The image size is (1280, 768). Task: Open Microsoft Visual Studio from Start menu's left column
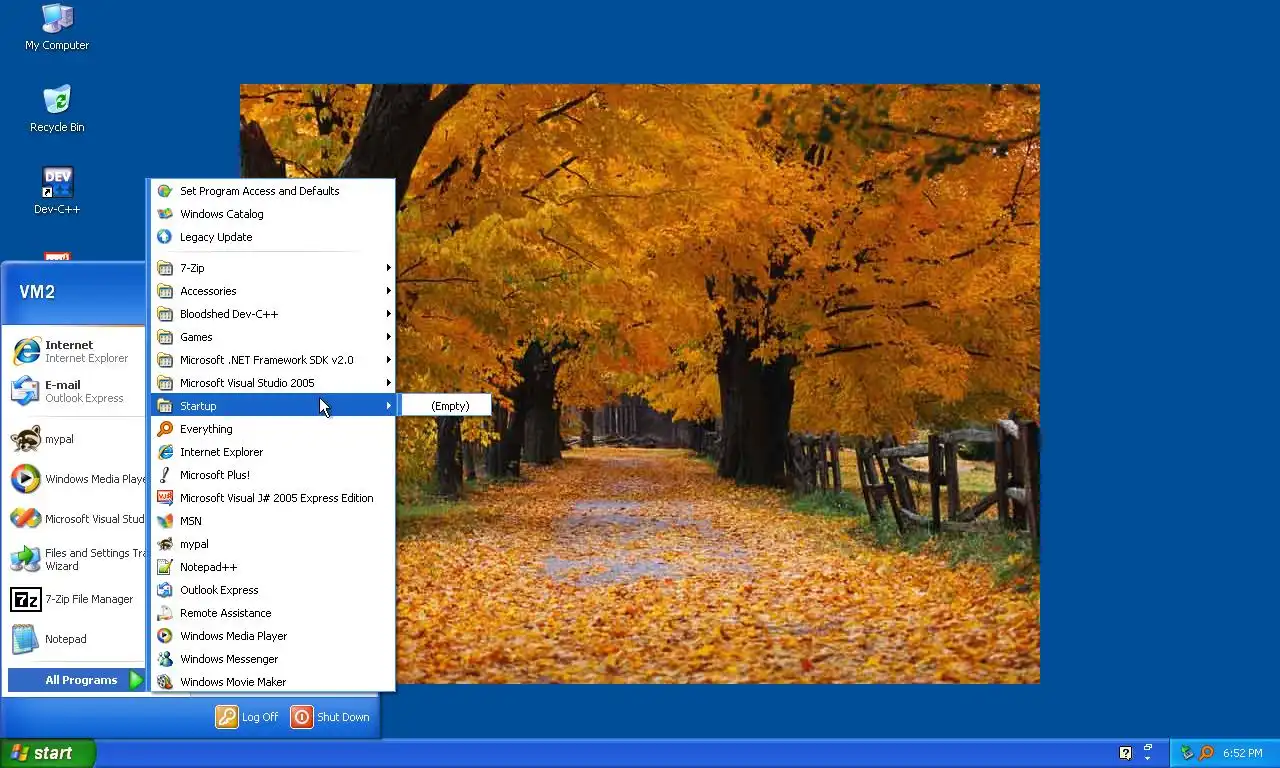[76, 519]
